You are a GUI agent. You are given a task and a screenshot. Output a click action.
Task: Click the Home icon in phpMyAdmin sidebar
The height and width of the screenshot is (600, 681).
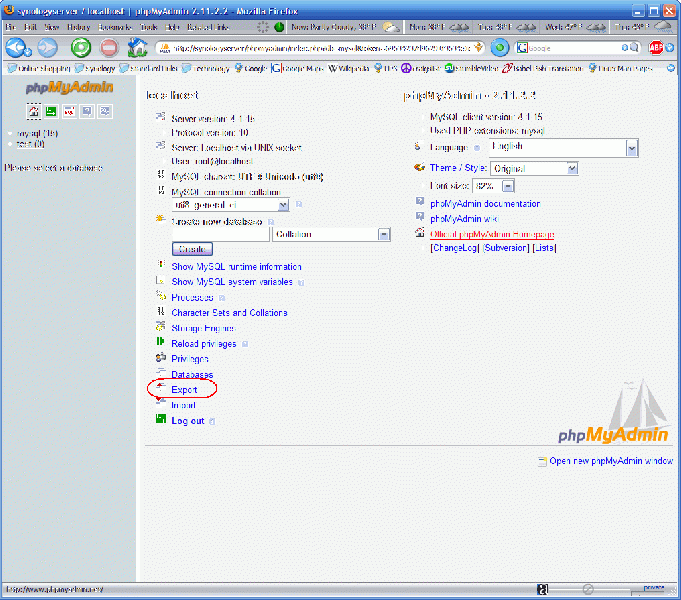coord(34,111)
